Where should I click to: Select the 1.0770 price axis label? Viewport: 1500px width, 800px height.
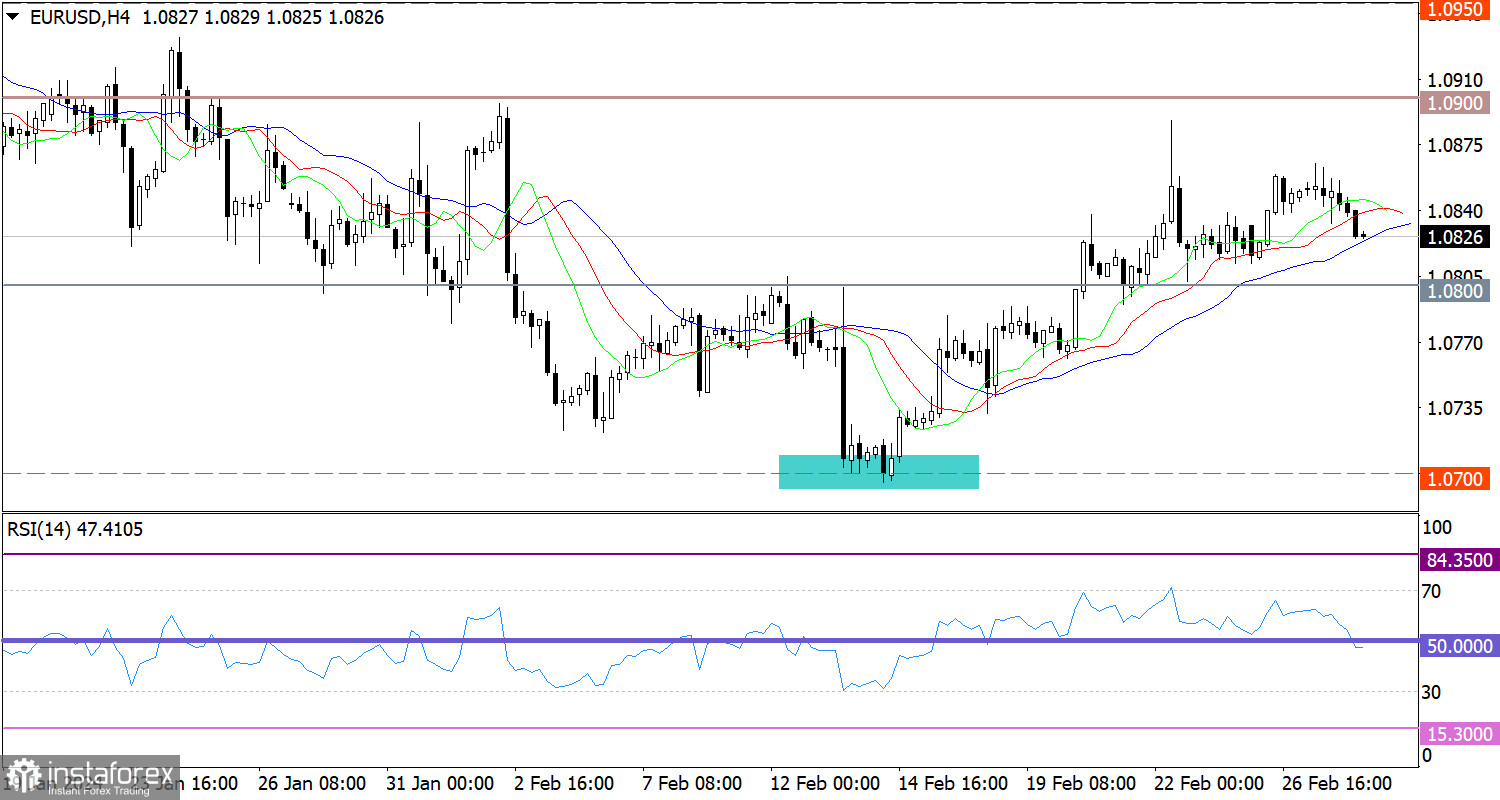1453,343
